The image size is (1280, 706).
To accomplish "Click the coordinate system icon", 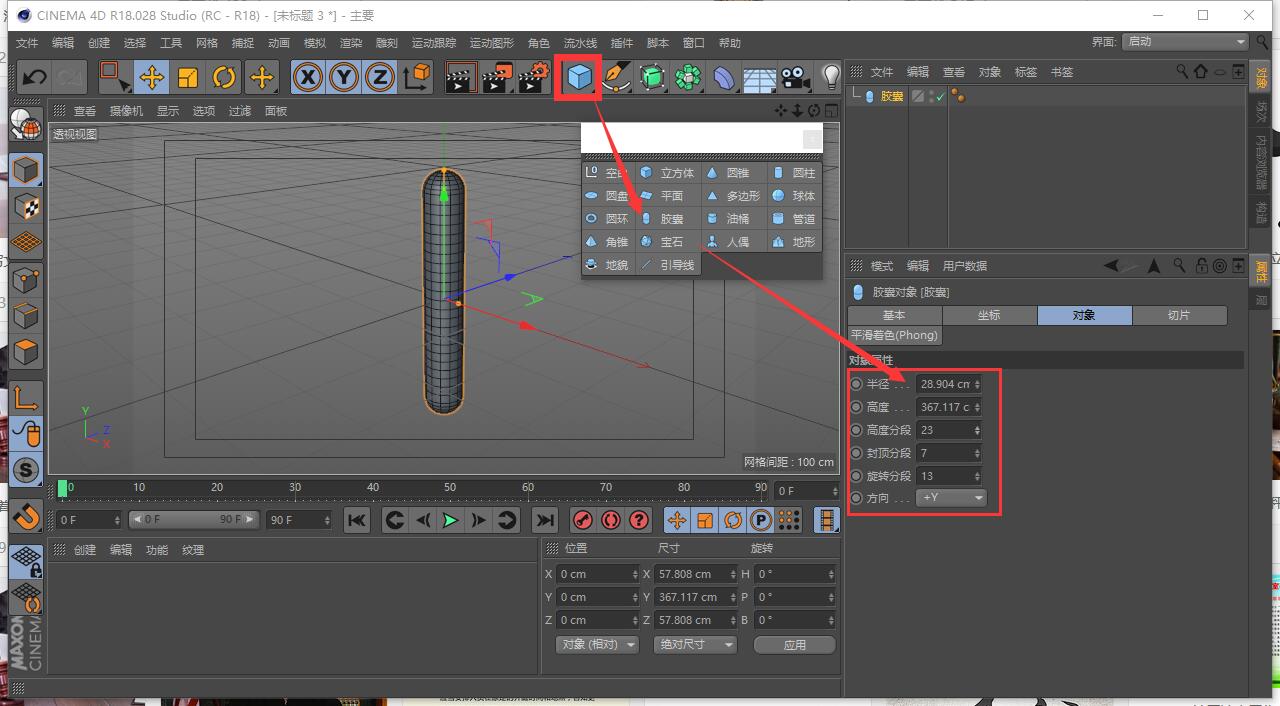I will [416, 77].
